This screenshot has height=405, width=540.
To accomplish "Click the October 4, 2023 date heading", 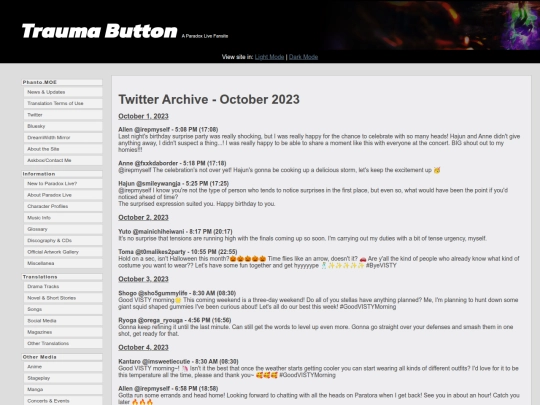I will click(x=143, y=347).
